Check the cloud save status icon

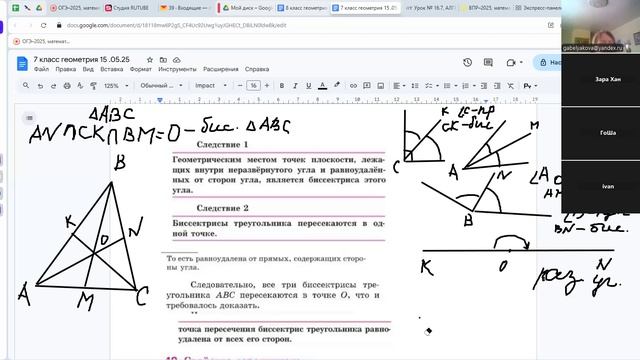176,60
